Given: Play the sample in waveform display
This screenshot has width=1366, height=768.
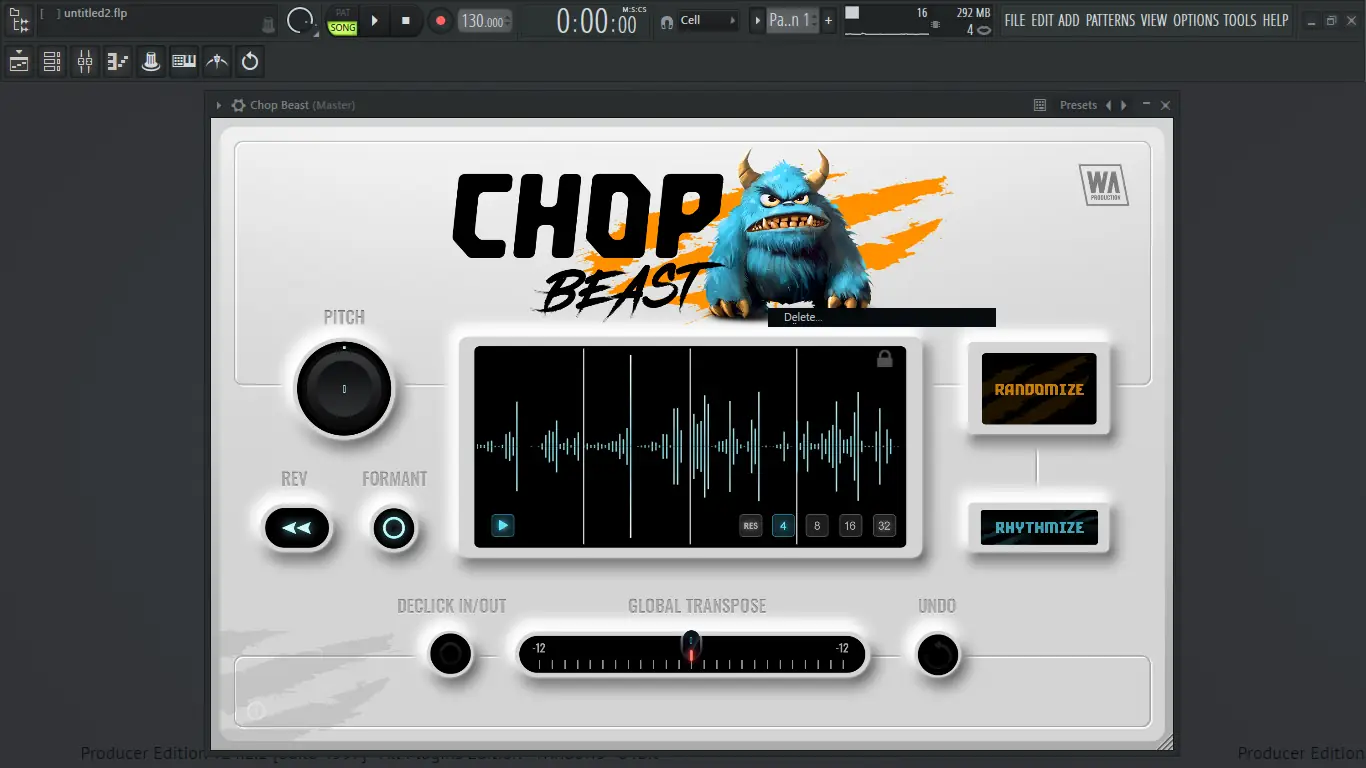Looking at the screenshot, I should tap(503, 525).
